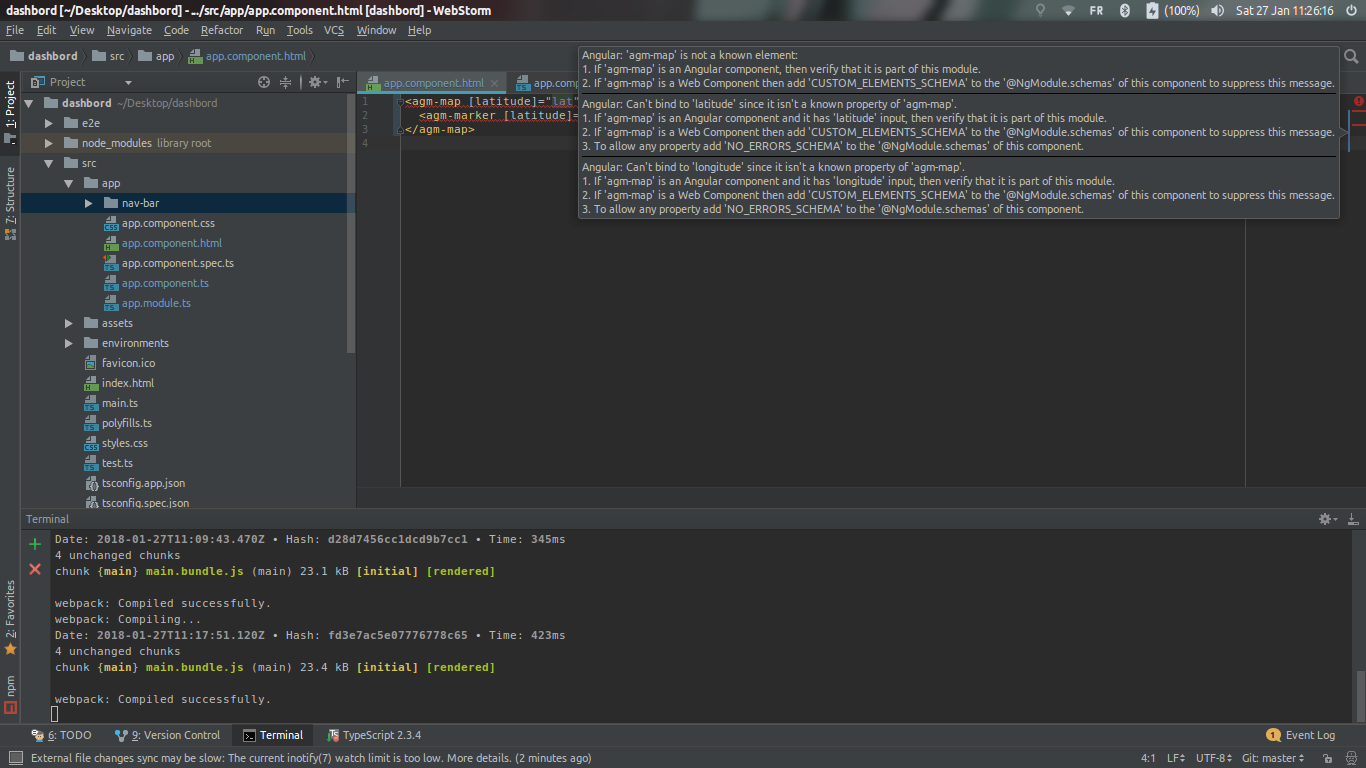Click the battery status indicator
The height and width of the screenshot is (768, 1366).
point(1172,10)
